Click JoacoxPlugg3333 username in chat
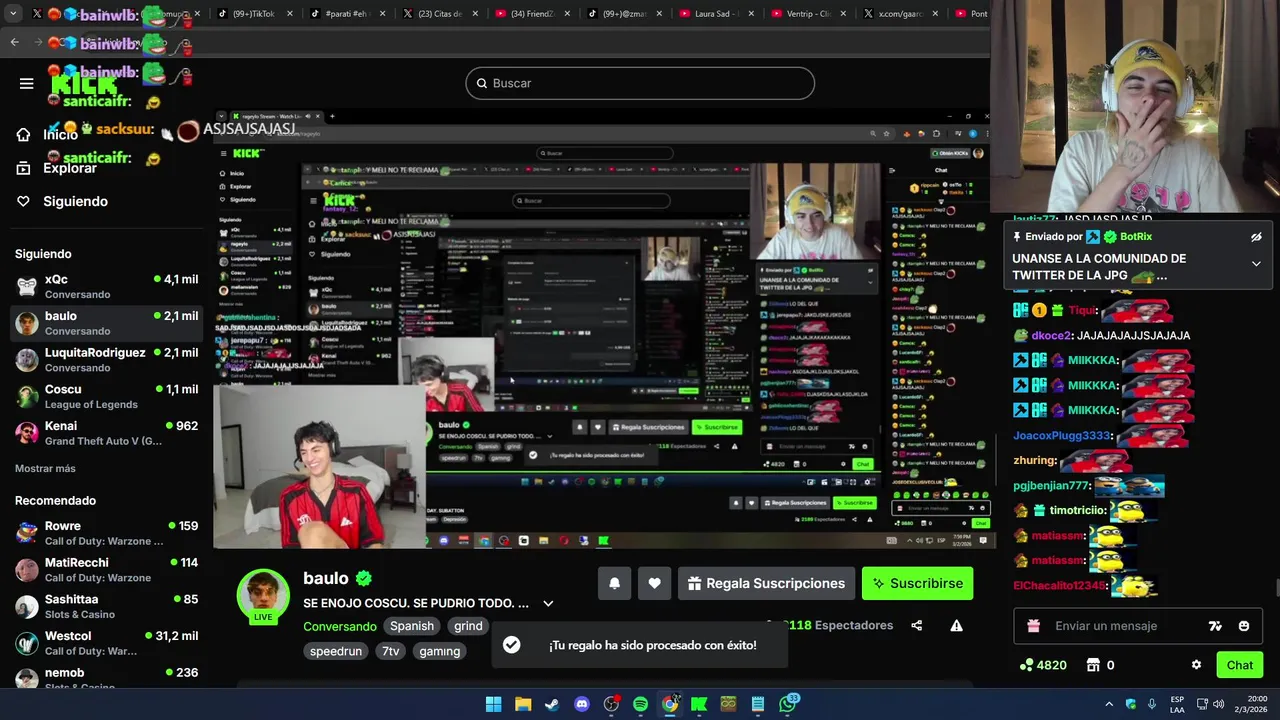 click(x=1062, y=435)
